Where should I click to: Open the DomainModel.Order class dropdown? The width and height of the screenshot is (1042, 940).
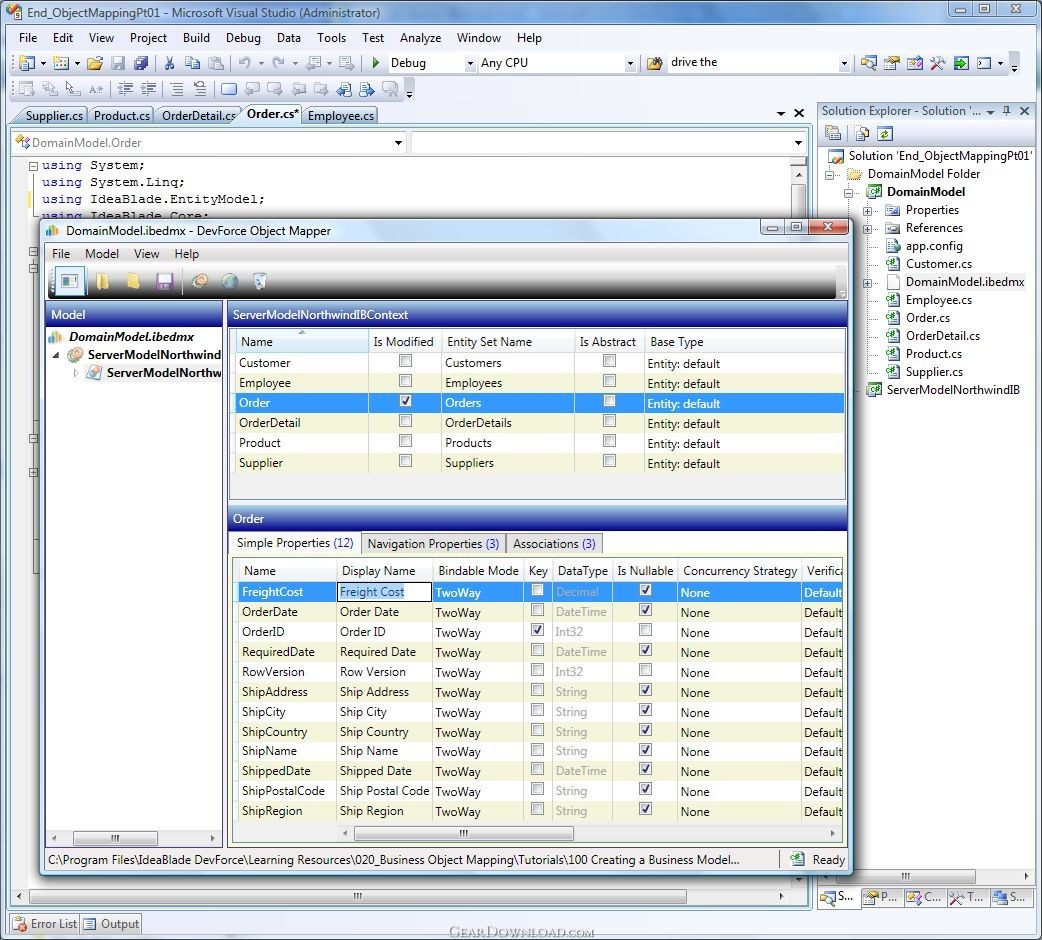click(x=399, y=143)
